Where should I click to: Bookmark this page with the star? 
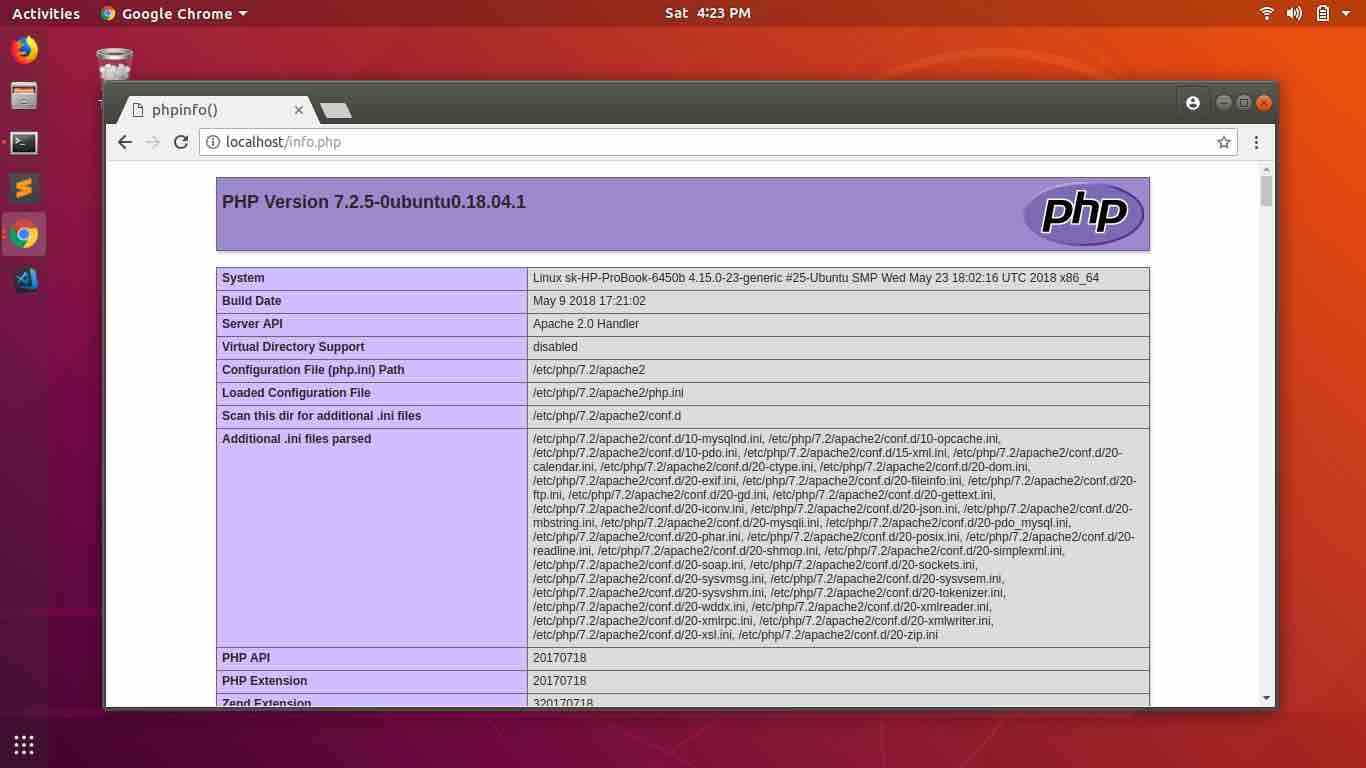[1223, 142]
